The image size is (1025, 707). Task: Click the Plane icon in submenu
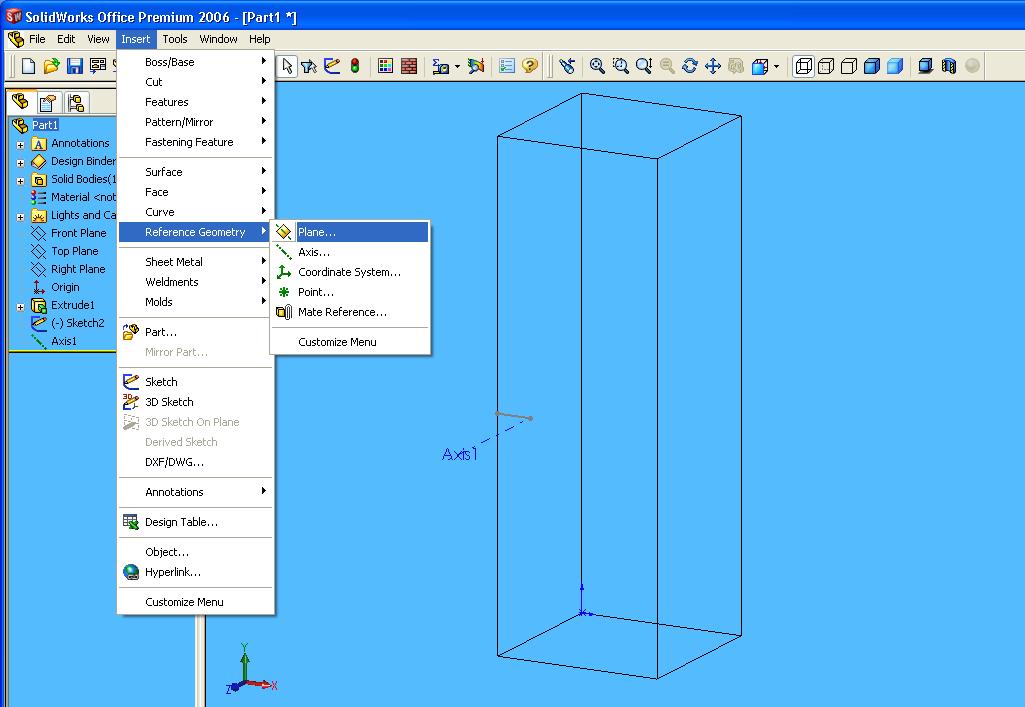coord(284,232)
